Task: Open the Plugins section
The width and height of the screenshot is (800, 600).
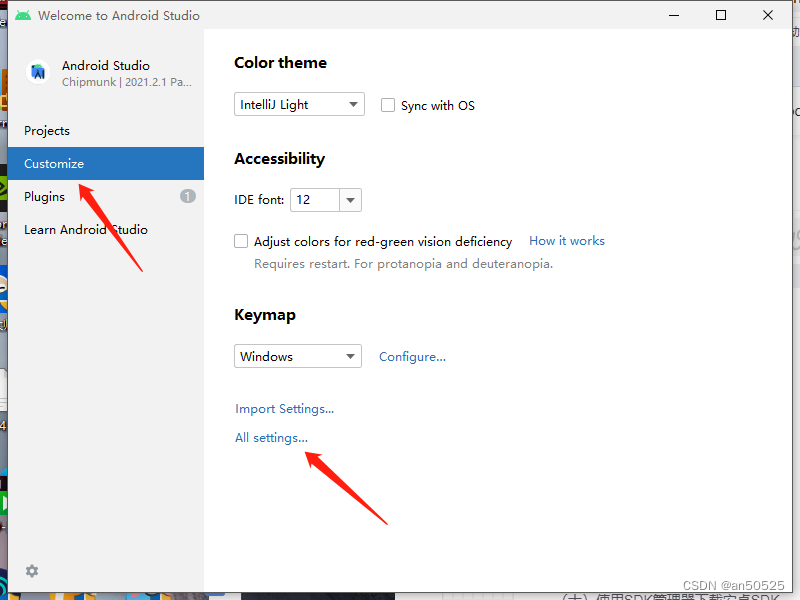Action: click(x=44, y=196)
